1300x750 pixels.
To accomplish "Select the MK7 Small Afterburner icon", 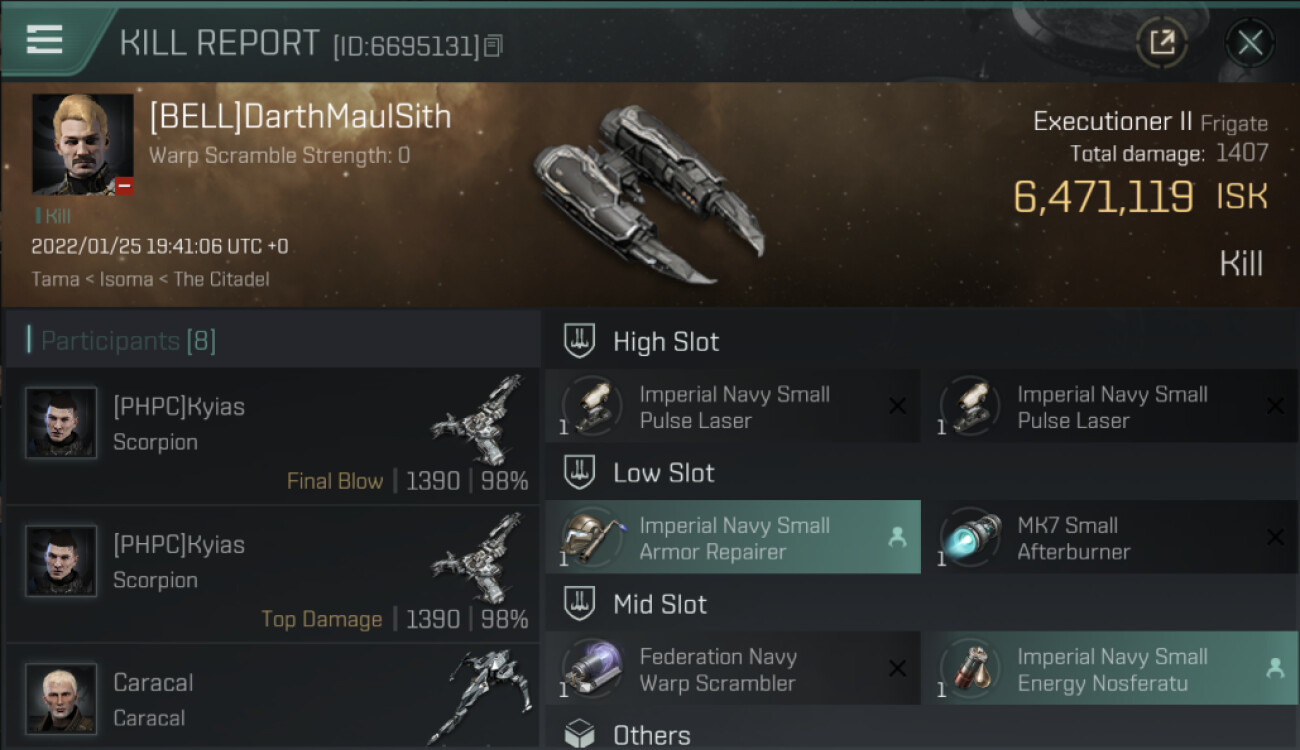I will [x=971, y=538].
